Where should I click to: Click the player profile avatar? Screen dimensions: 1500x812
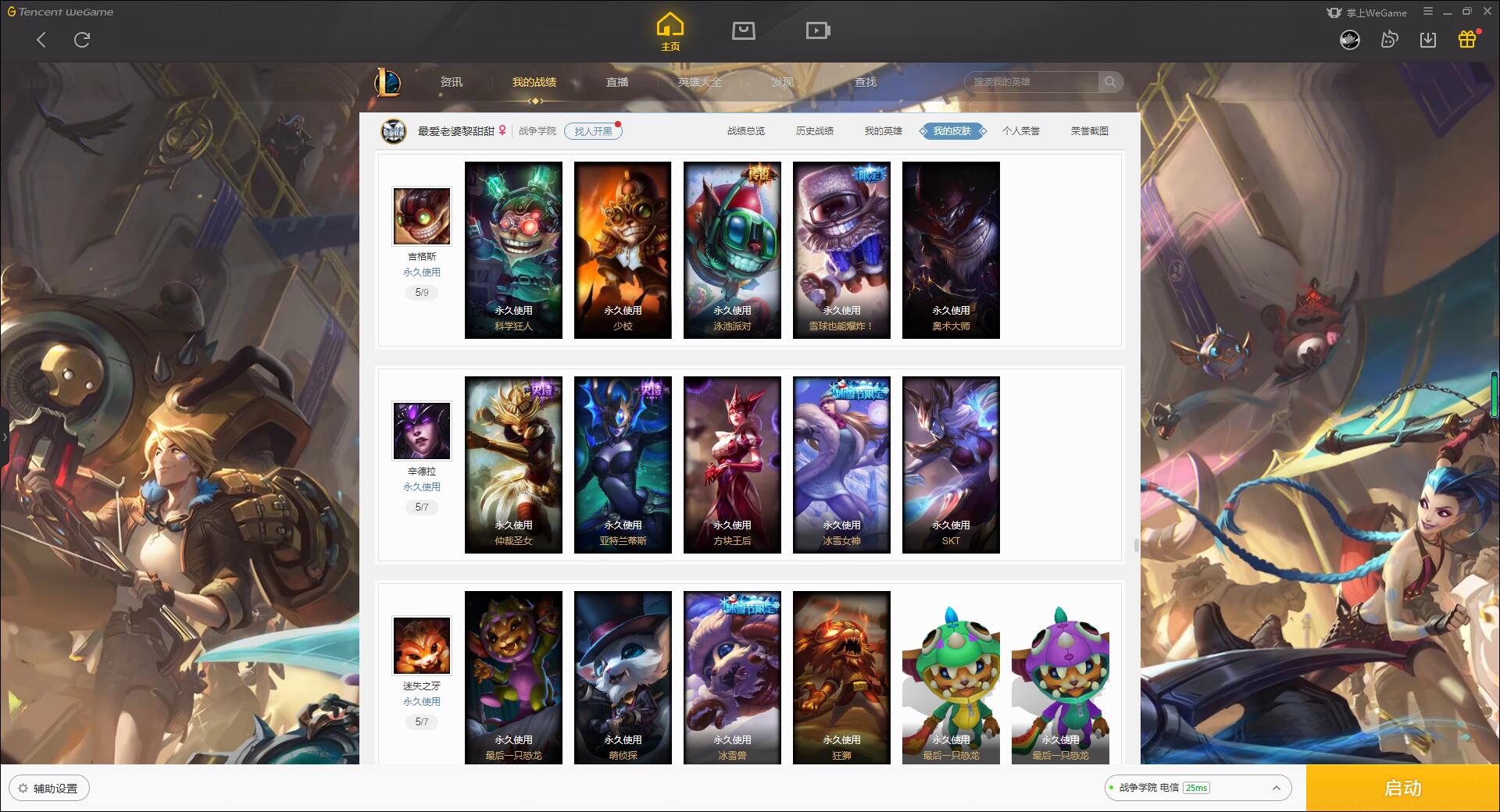[x=394, y=131]
